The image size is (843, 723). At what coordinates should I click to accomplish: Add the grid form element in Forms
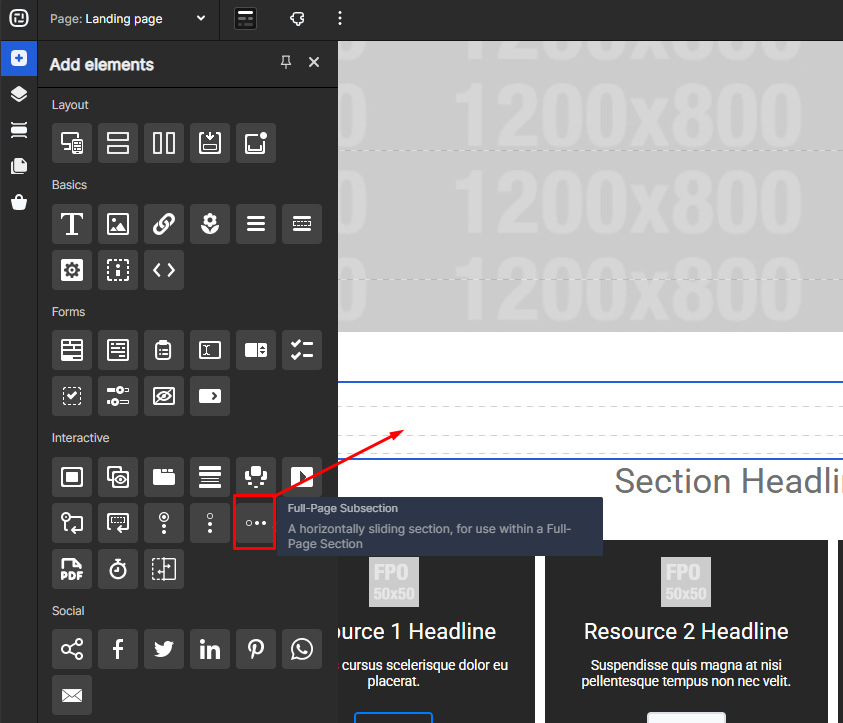[72, 350]
